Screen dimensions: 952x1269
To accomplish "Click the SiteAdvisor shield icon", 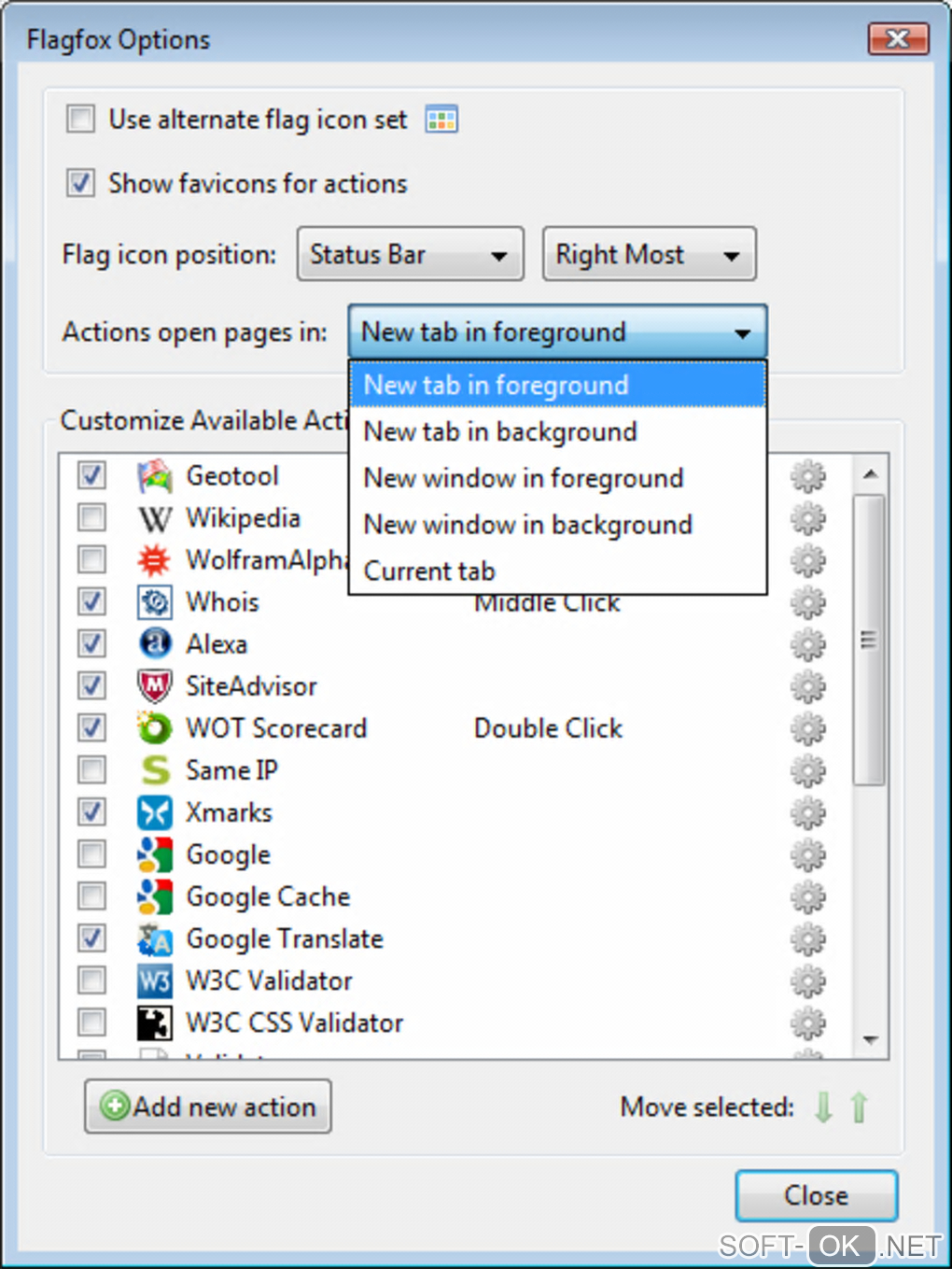I will pos(154,686).
